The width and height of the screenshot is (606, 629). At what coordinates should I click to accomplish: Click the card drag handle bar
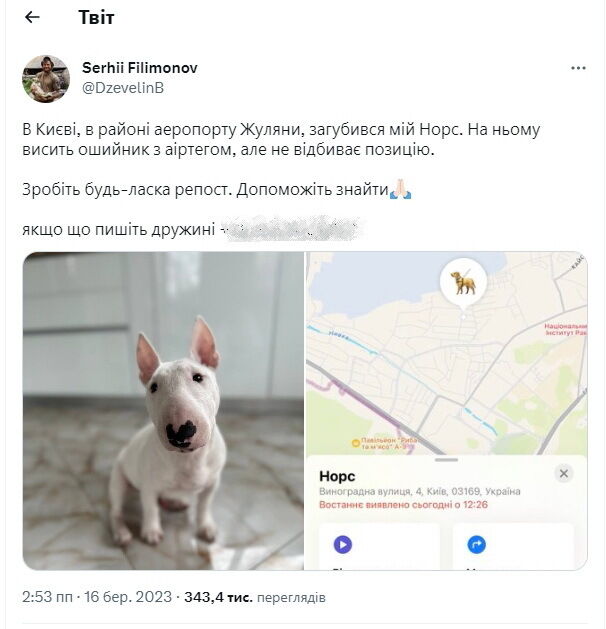coord(446,460)
